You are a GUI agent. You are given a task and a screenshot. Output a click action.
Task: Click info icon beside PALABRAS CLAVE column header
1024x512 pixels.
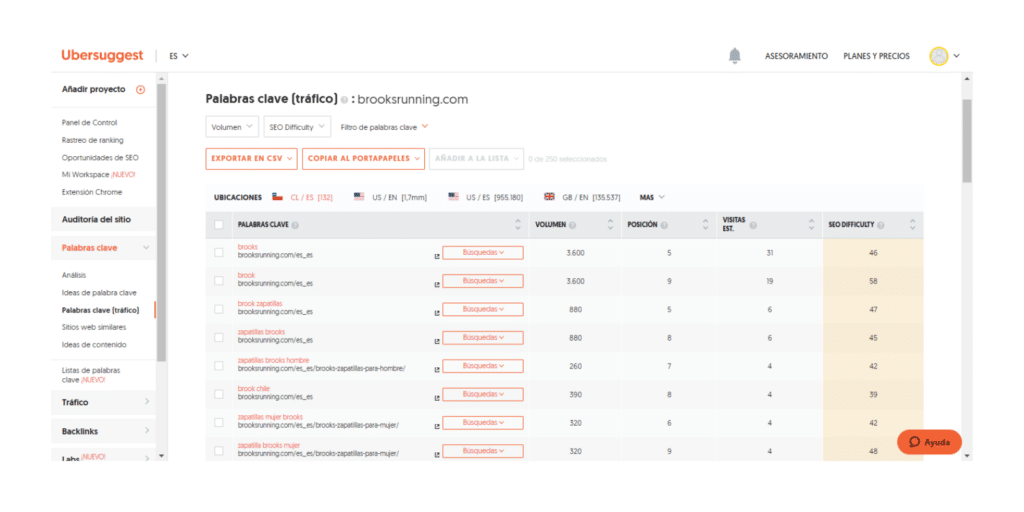pos(295,225)
